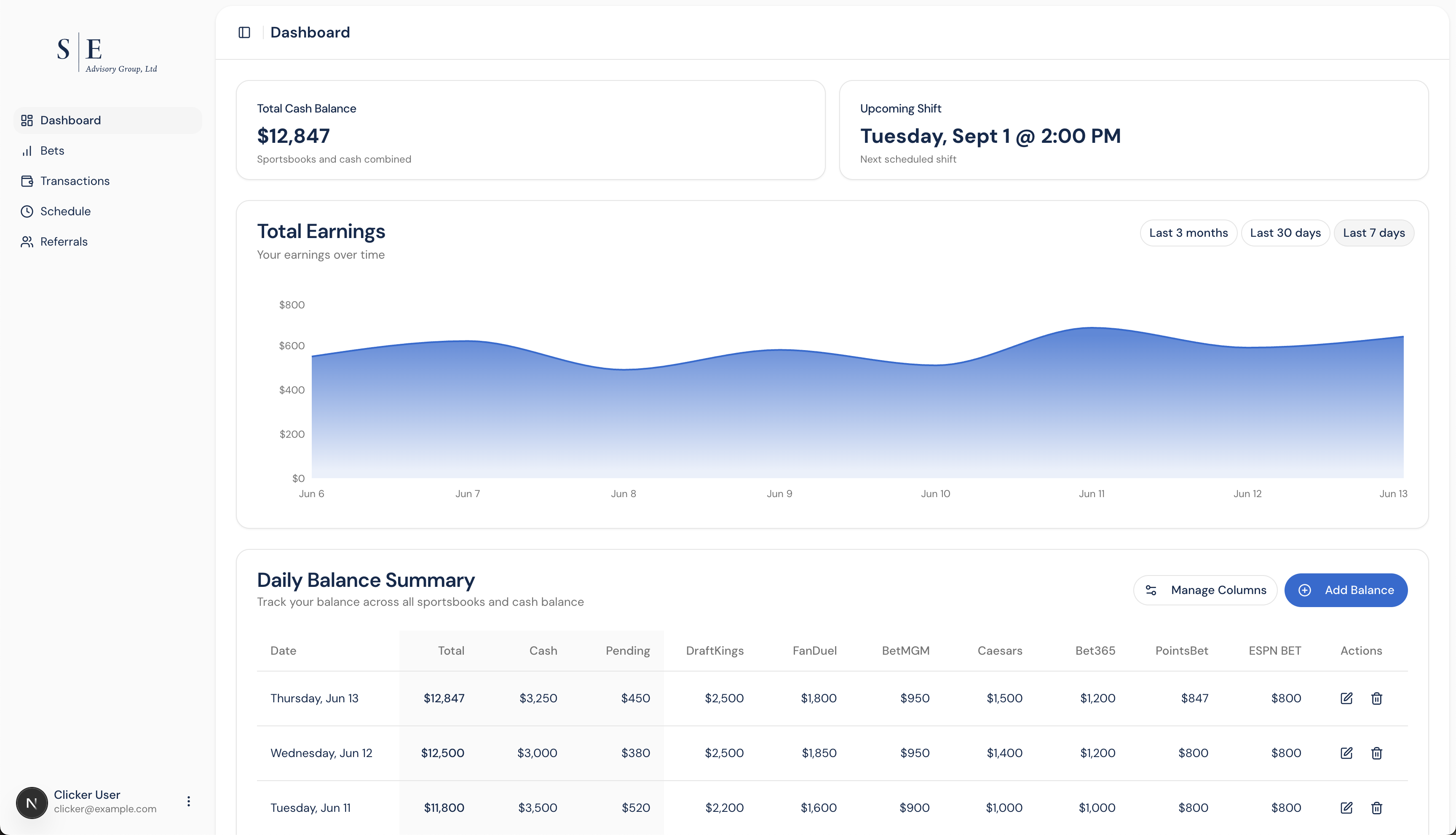Click the Total Cash Balance card
The image size is (1456, 835).
click(x=530, y=130)
